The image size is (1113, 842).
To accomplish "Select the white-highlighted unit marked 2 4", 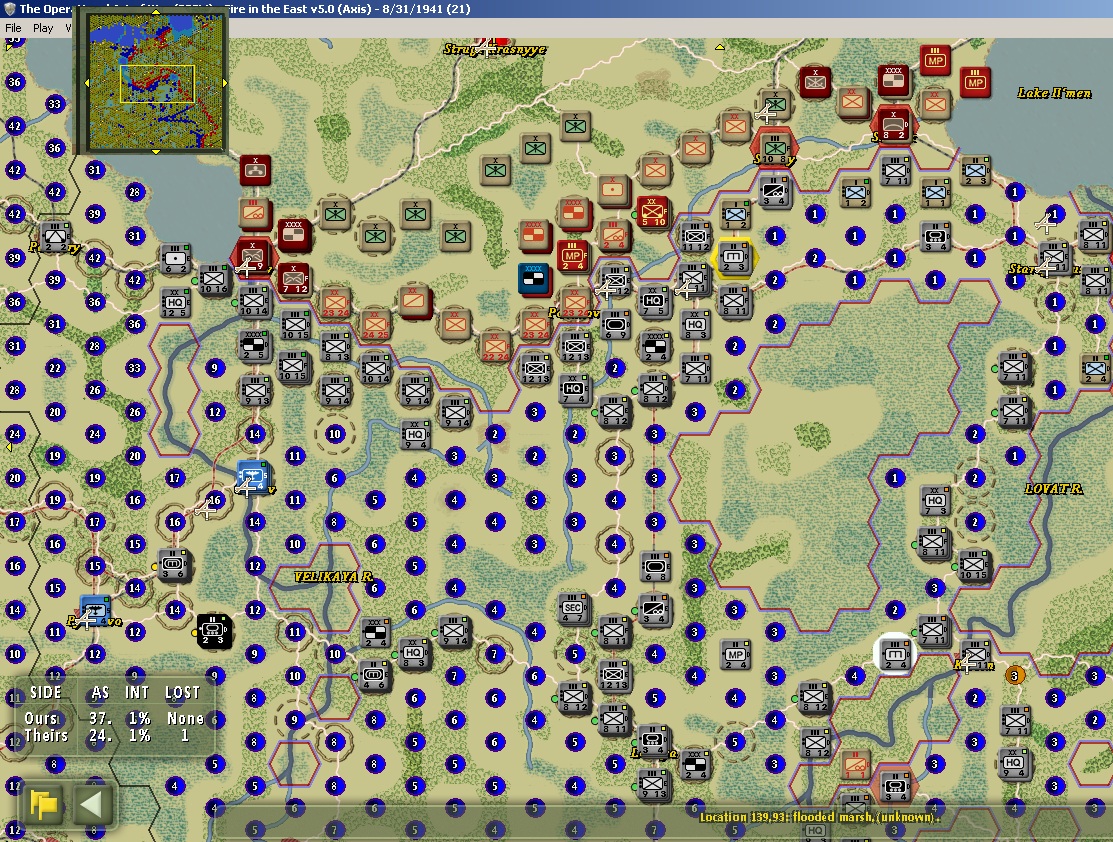I will [894, 654].
